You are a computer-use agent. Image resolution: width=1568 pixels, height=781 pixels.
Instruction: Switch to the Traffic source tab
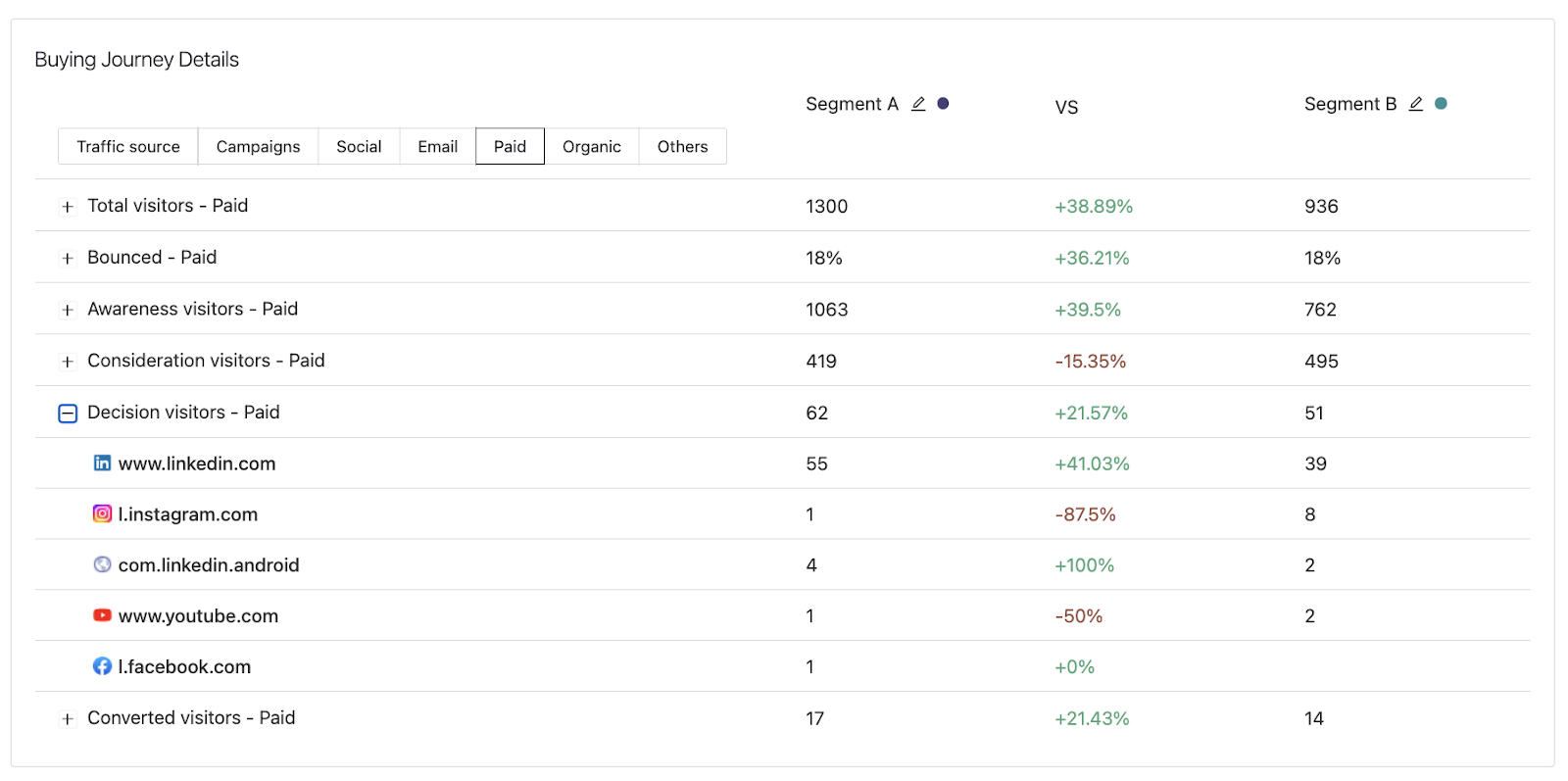click(x=127, y=146)
